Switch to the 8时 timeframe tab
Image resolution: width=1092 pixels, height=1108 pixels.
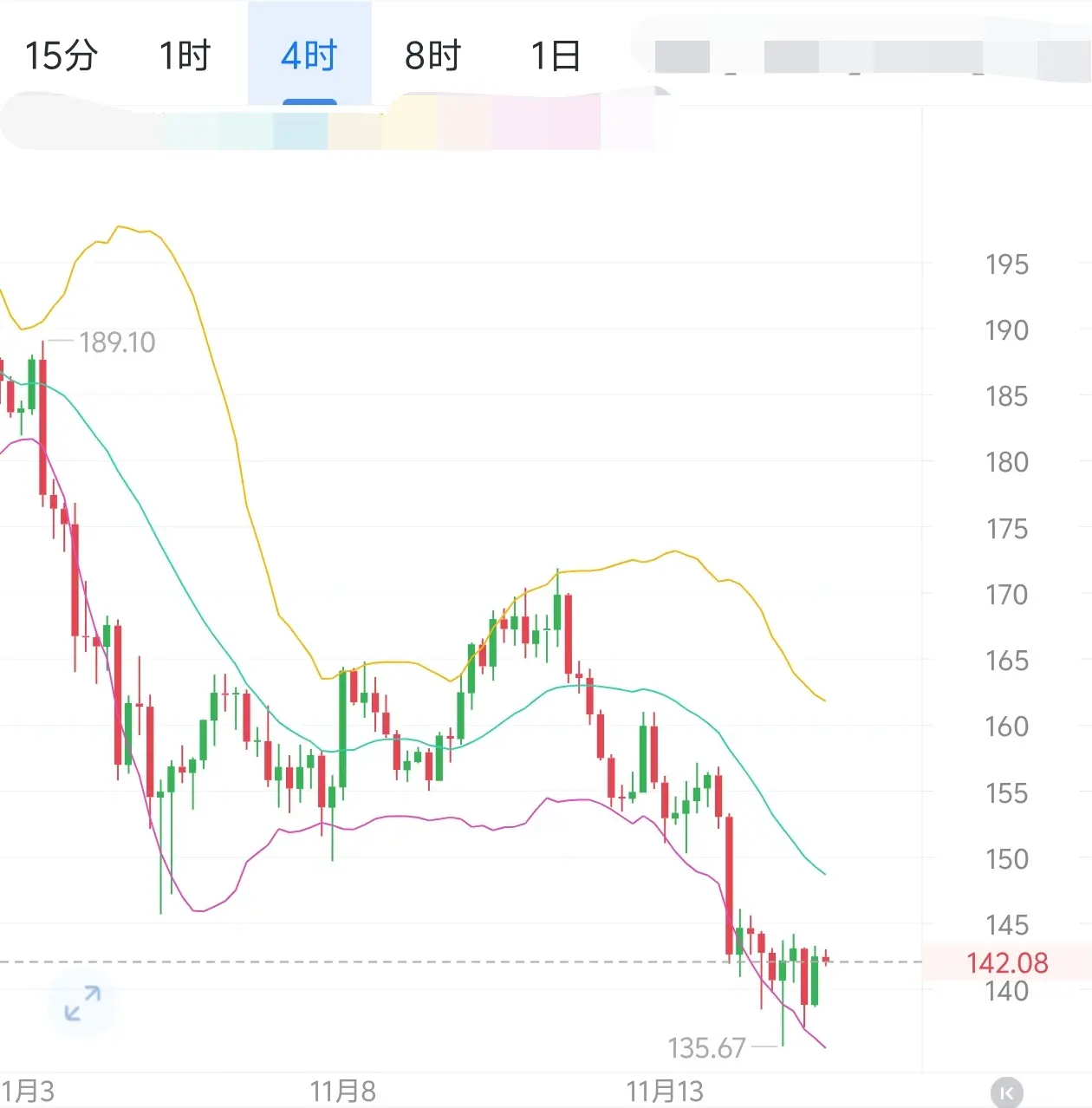coord(433,55)
